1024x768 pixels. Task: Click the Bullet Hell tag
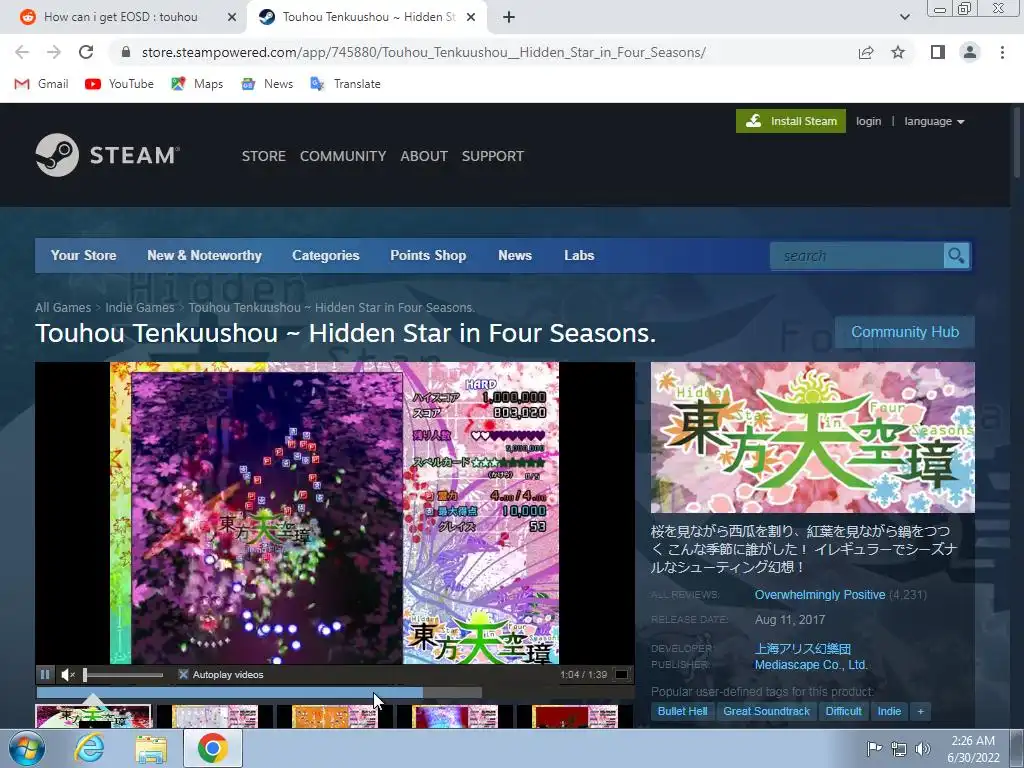pos(682,711)
